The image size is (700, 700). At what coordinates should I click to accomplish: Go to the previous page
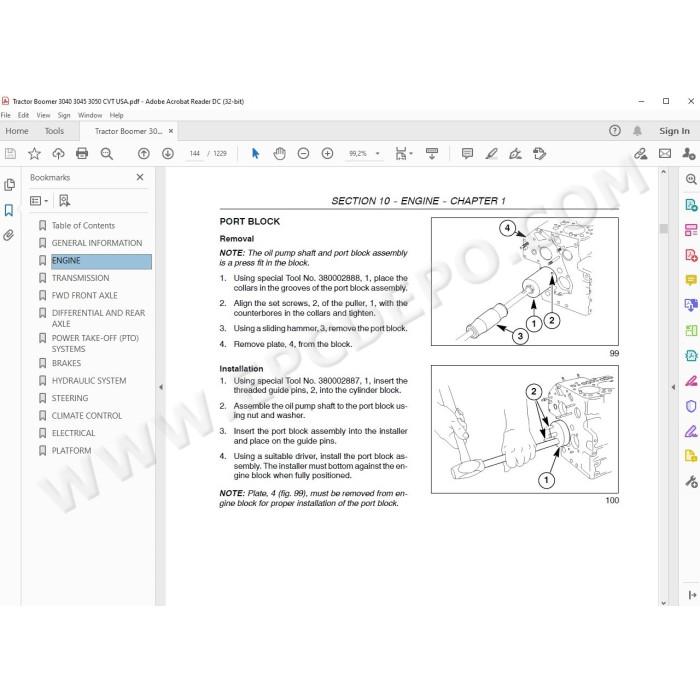[144, 154]
